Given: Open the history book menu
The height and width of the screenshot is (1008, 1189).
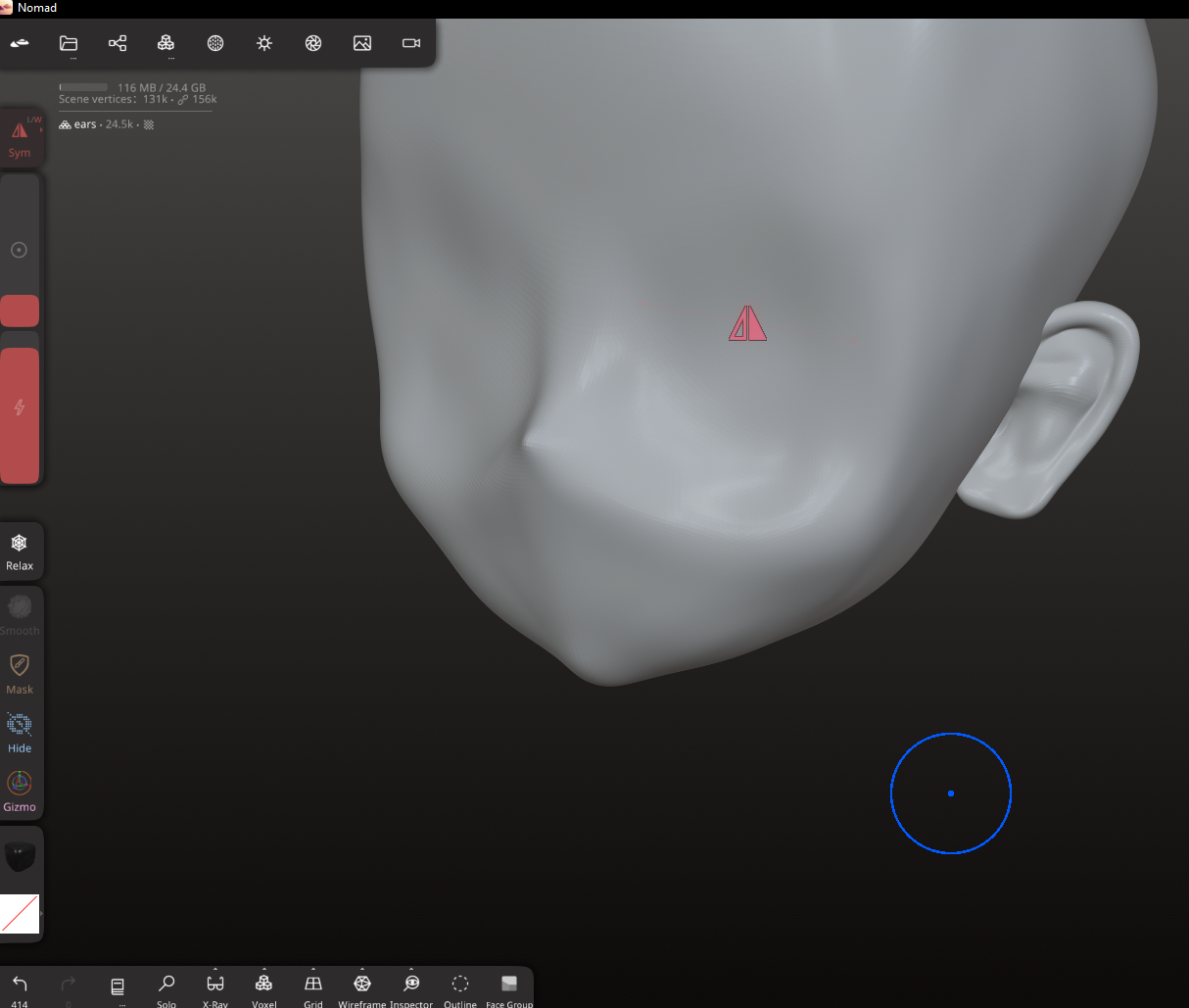Looking at the screenshot, I should pyautogui.click(x=118, y=986).
